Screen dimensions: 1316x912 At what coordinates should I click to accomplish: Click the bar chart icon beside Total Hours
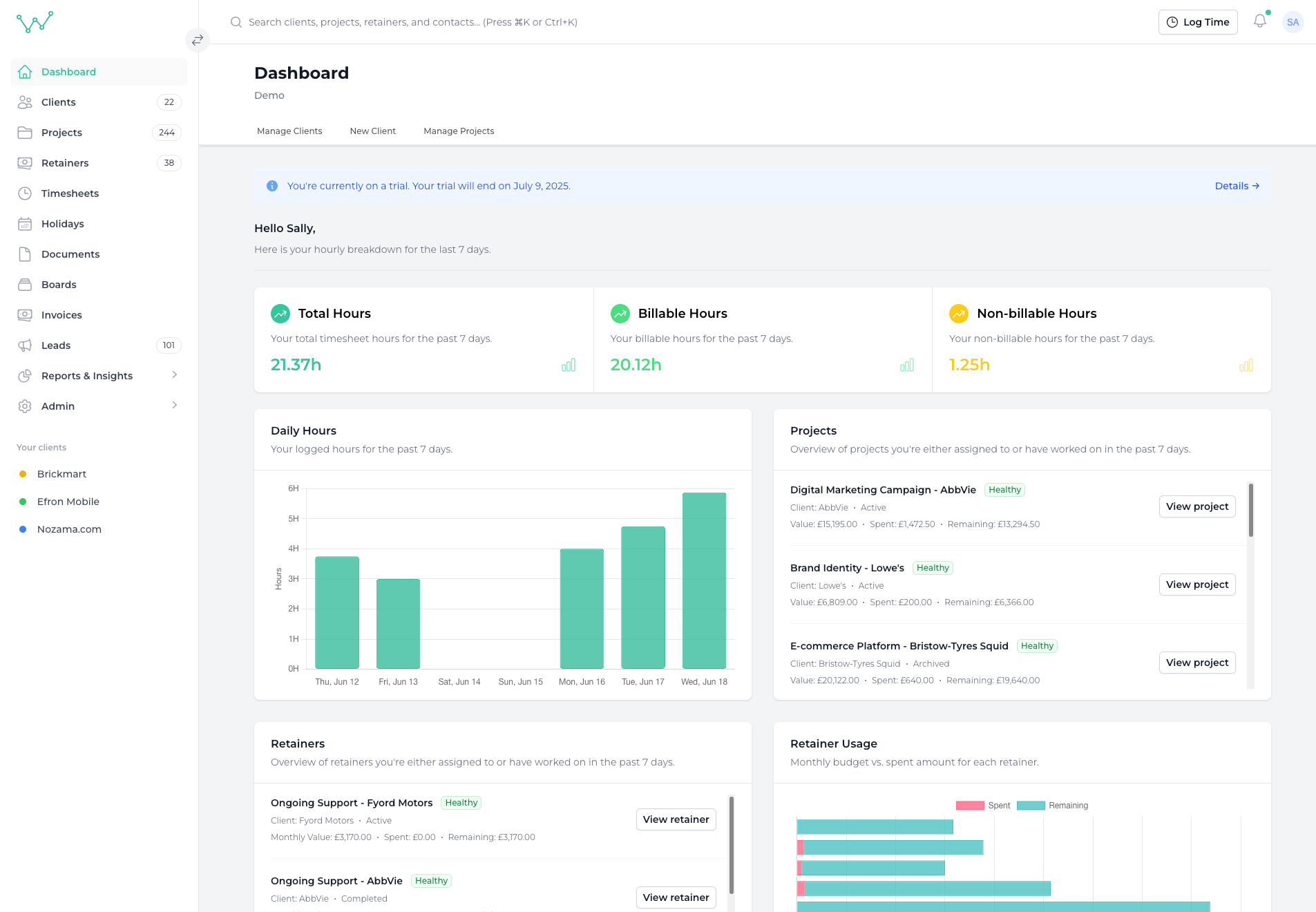(568, 365)
